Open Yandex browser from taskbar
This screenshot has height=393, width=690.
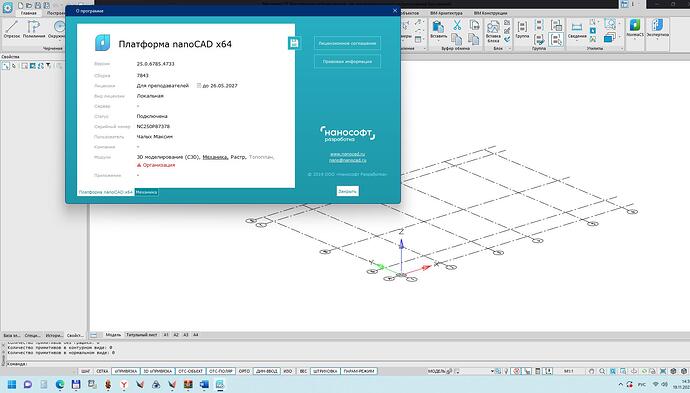pyautogui.click(x=124, y=385)
